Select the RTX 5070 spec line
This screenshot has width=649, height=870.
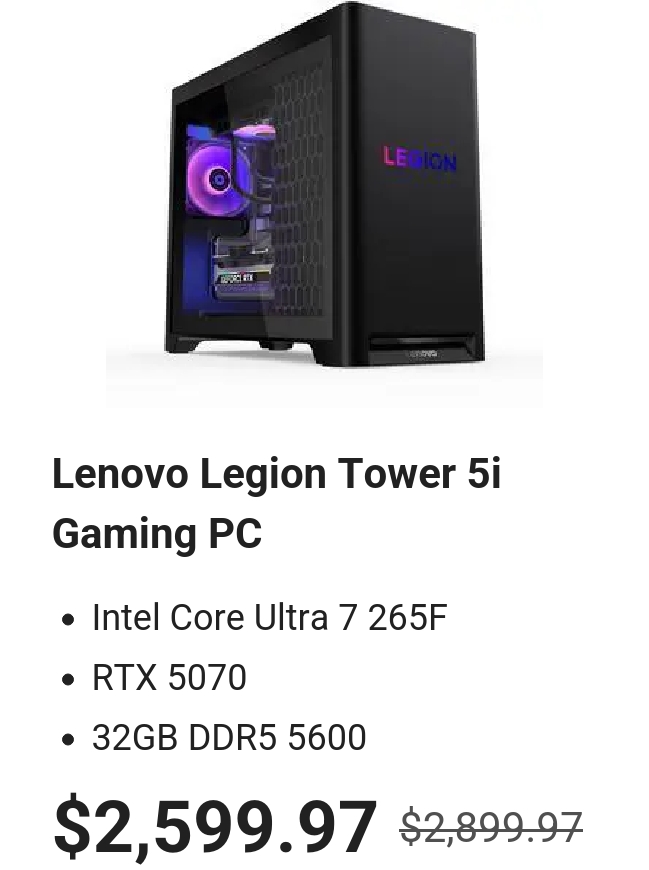(169, 677)
